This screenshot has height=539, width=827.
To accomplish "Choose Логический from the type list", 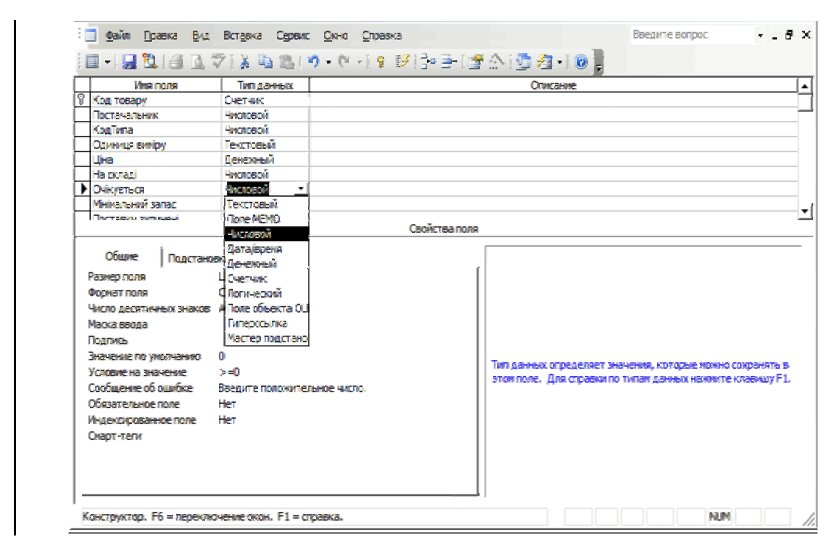I will pyautogui.click(x=267, y=293).
